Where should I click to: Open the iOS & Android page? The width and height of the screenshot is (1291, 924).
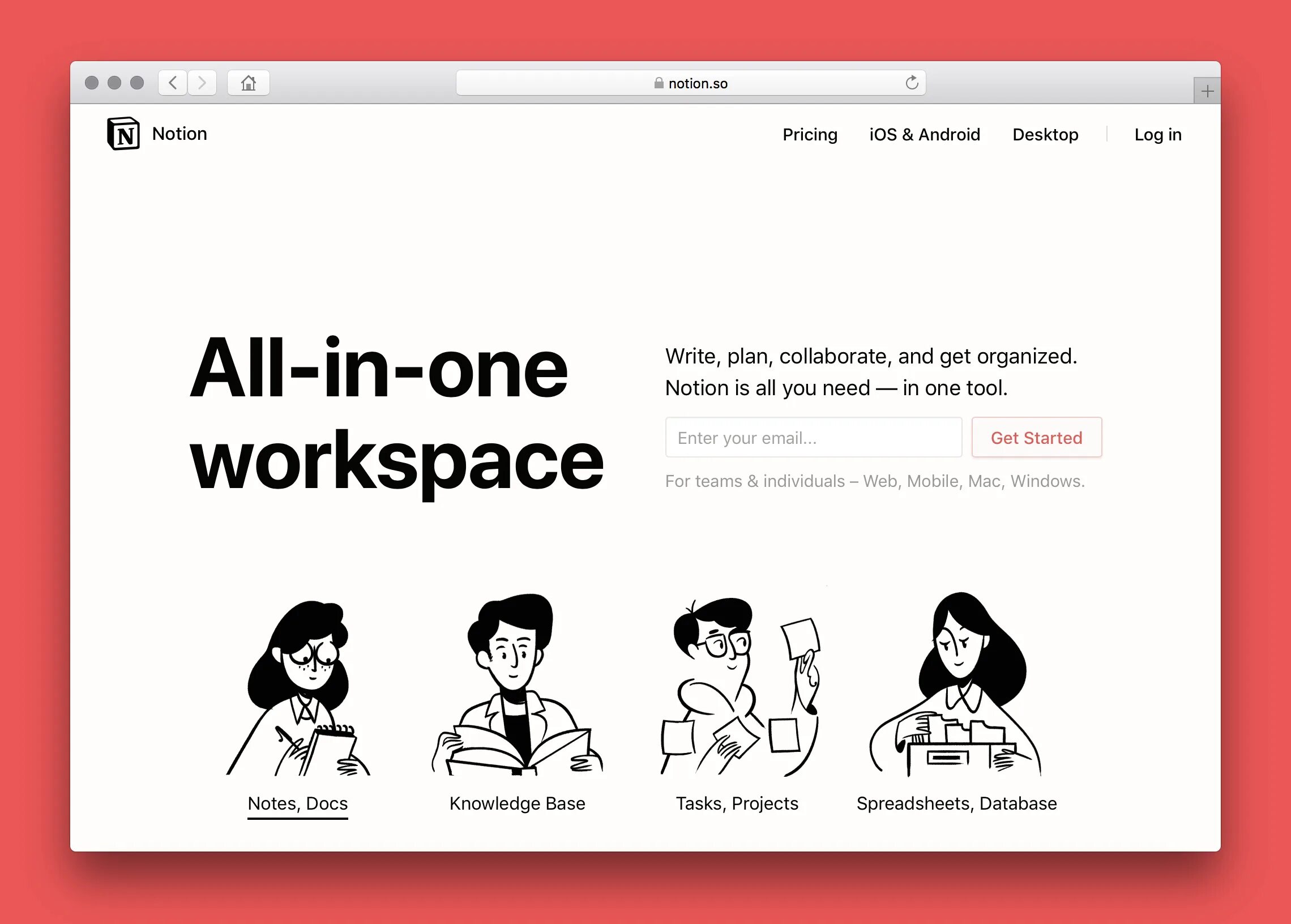923,134
